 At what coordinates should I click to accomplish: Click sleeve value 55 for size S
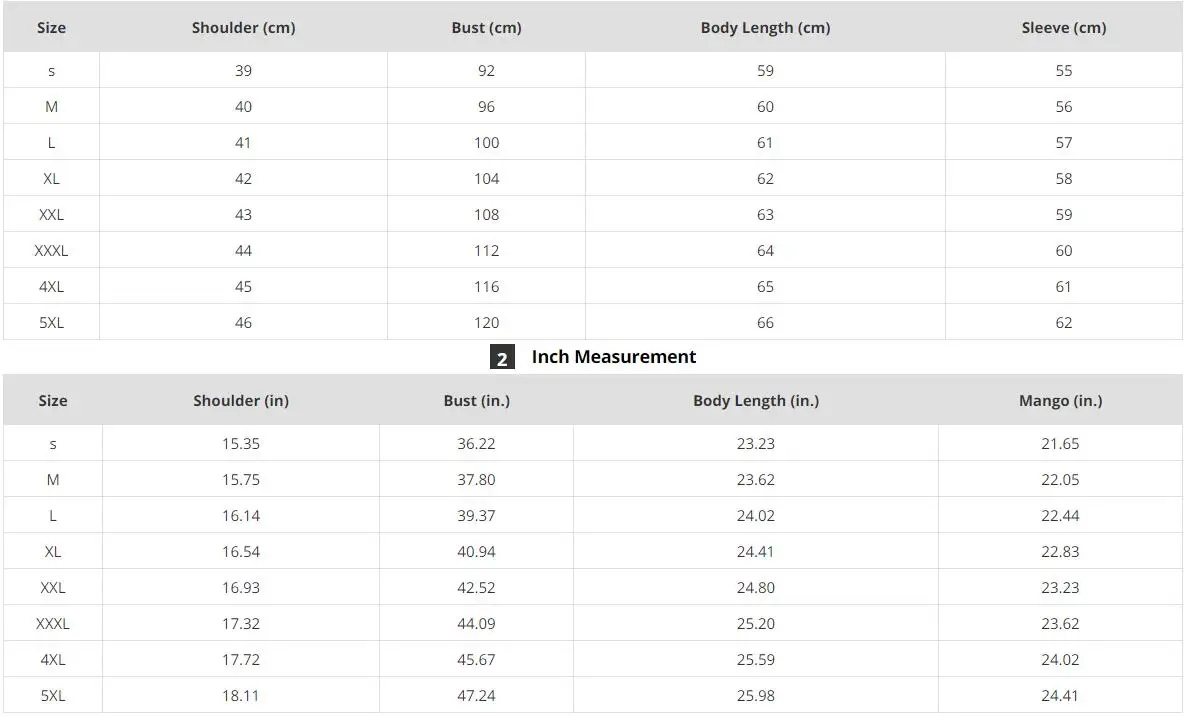tap(1064, 70)
